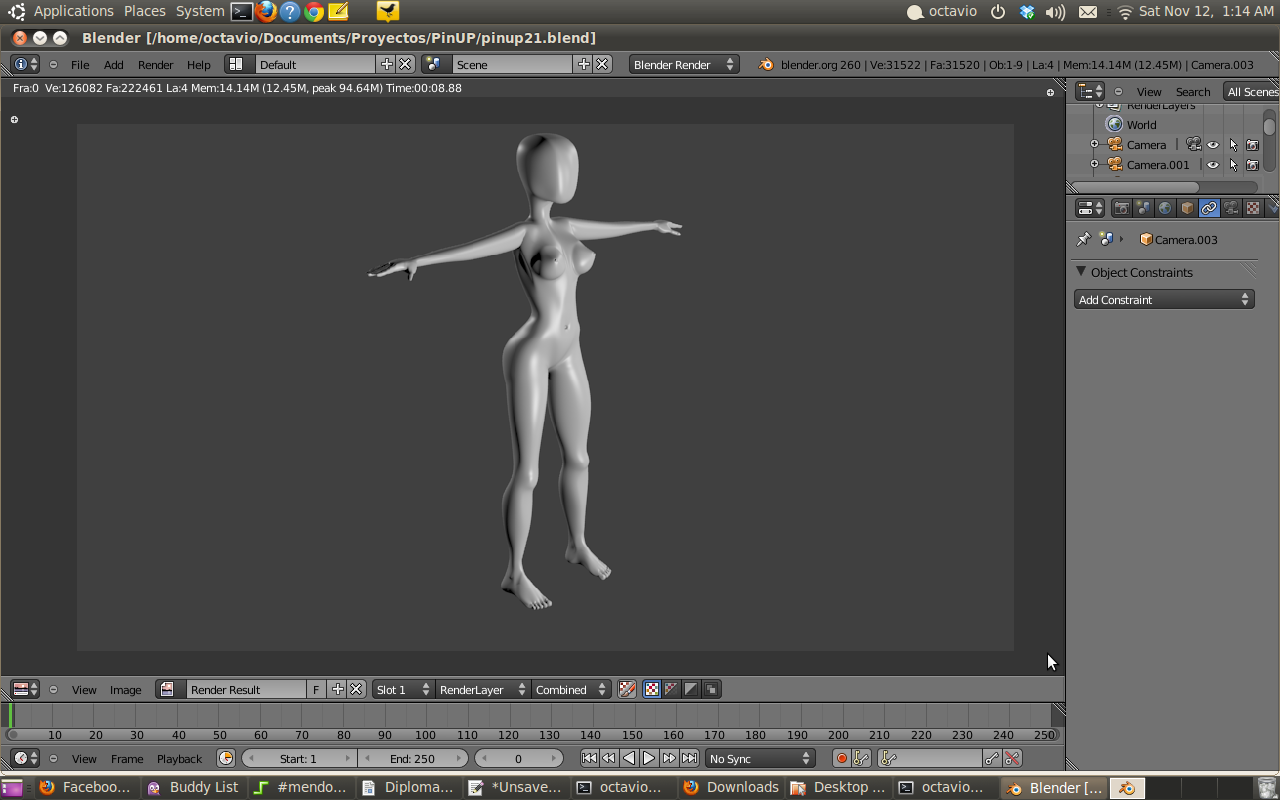1280x800 pixels.
Task: Toggle automatic keyframe record button
Action: coord(841,759)
